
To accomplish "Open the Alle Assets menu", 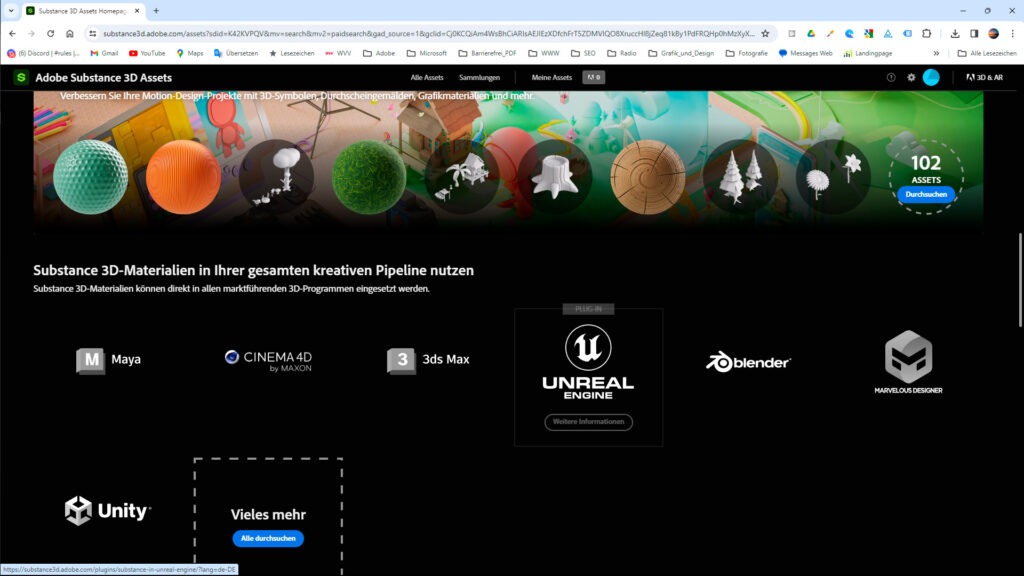I will point(426,78).
